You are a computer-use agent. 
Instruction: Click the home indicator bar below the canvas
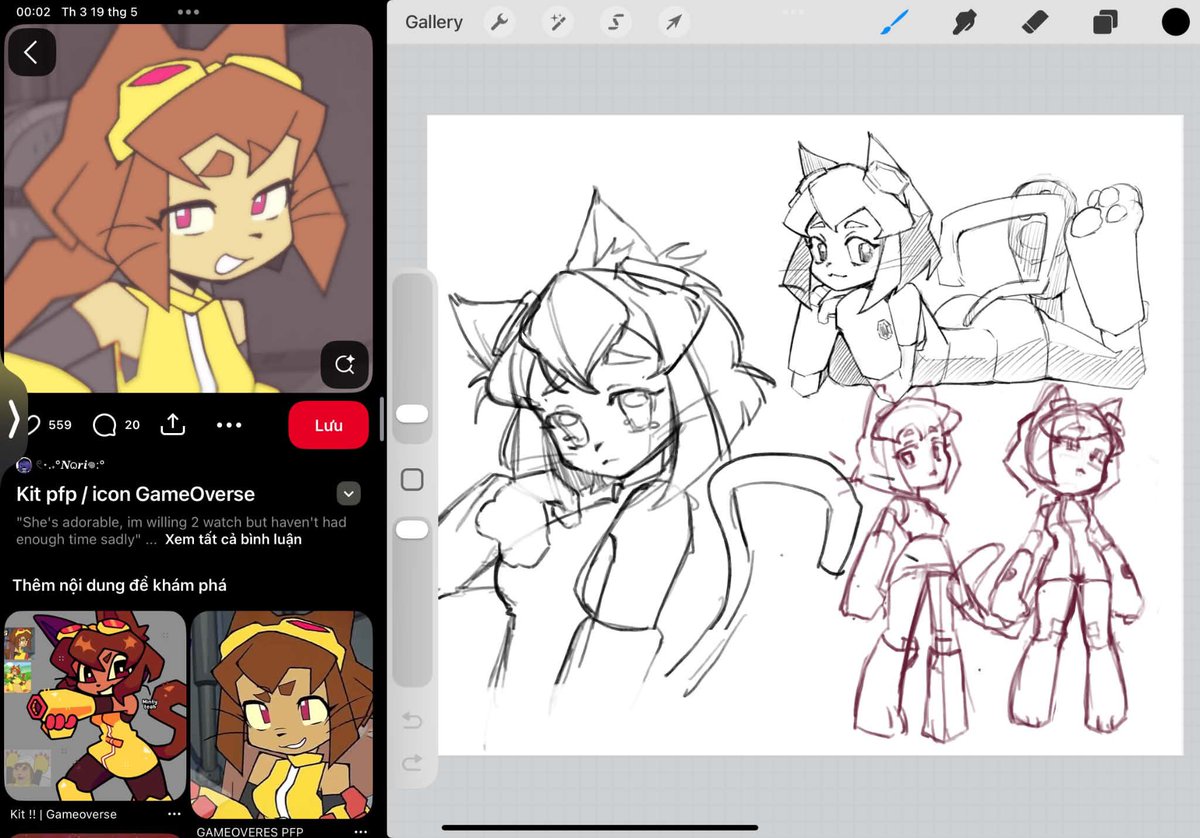pyautogui.click(x=600, y=827)
